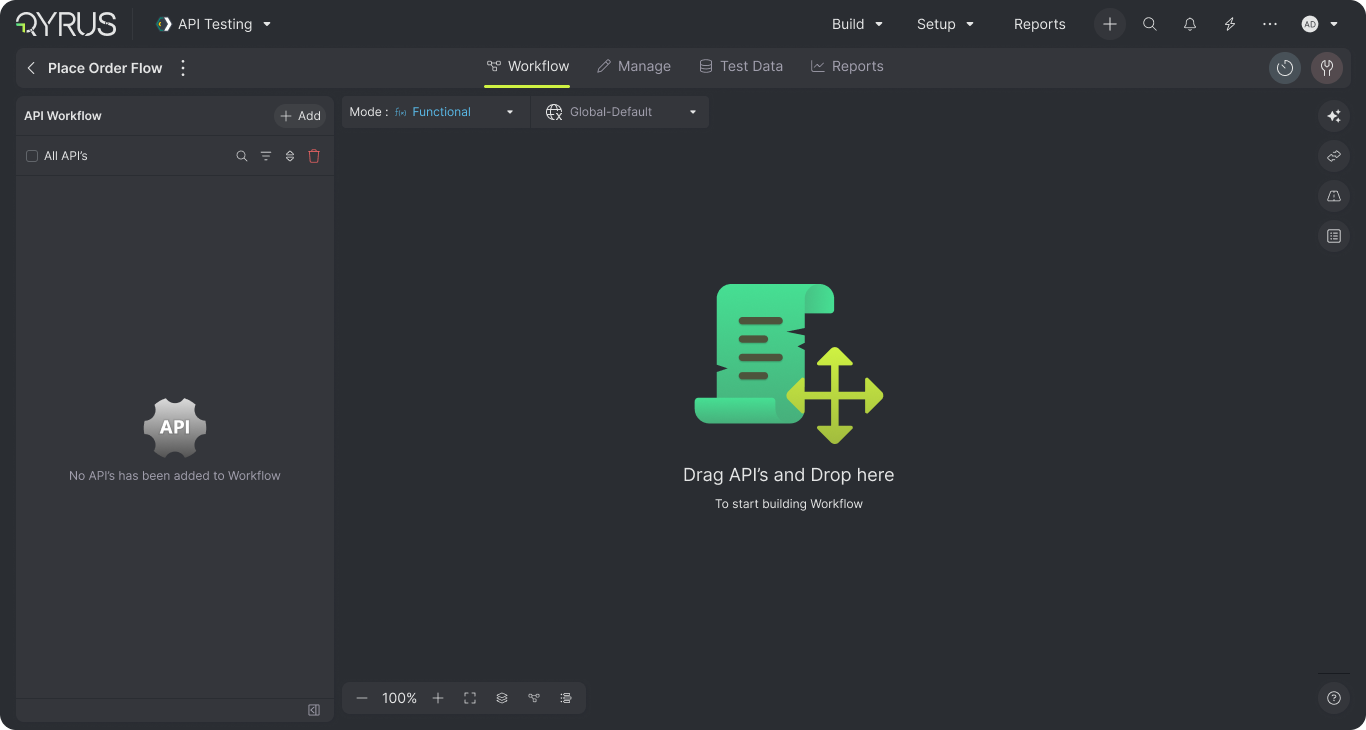The width and height of the screenshot is (1366, 730).
Task: Click the 'Place Order Flow' title
Action: coord(105,68)
